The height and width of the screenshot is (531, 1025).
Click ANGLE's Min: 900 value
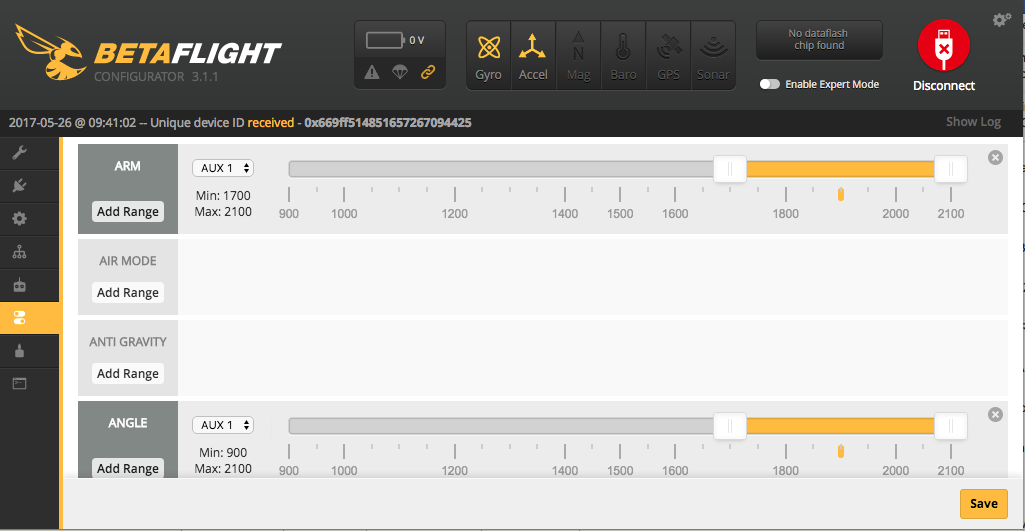coord(223,453)
